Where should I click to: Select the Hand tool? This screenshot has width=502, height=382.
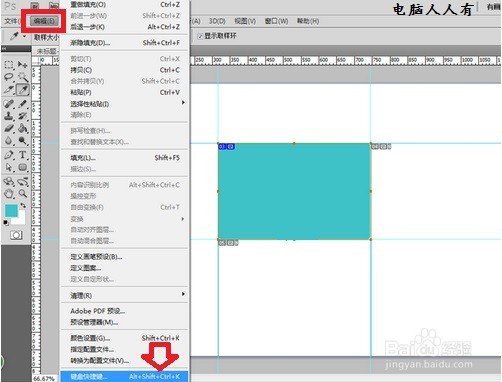coord(9,193)
